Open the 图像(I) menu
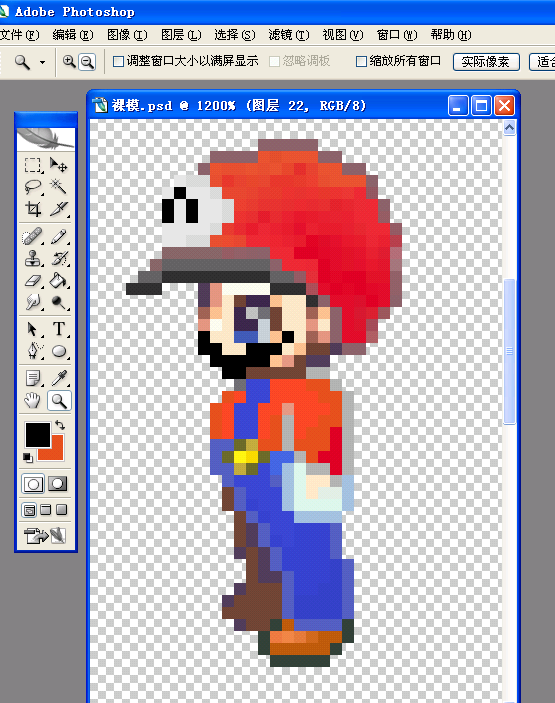This screenshot has width=555, height=703. [x=127, y=35]
